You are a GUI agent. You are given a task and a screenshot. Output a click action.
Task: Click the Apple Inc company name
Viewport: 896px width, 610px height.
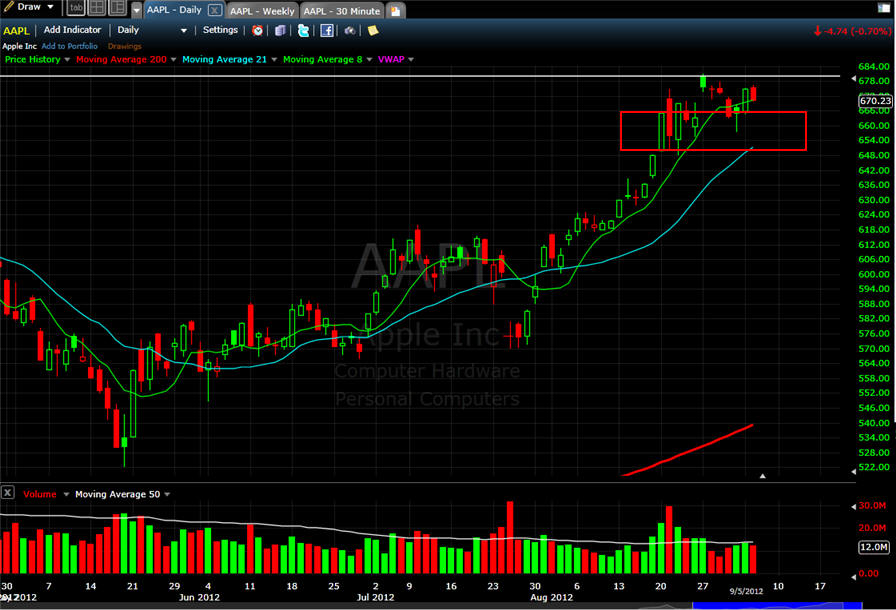(x=19, y=46)
